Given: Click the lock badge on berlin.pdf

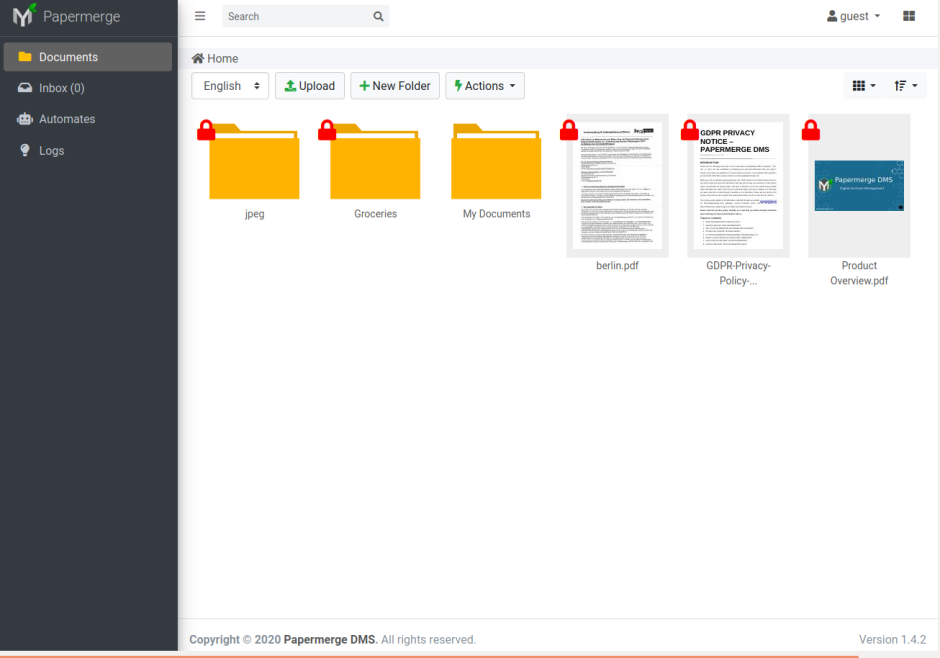Looking at the screenshot, I should (569, 129).
